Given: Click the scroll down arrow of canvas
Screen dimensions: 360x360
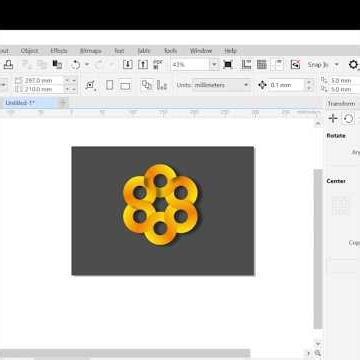Looking at the screenshot, I should (x=318, y=343).
